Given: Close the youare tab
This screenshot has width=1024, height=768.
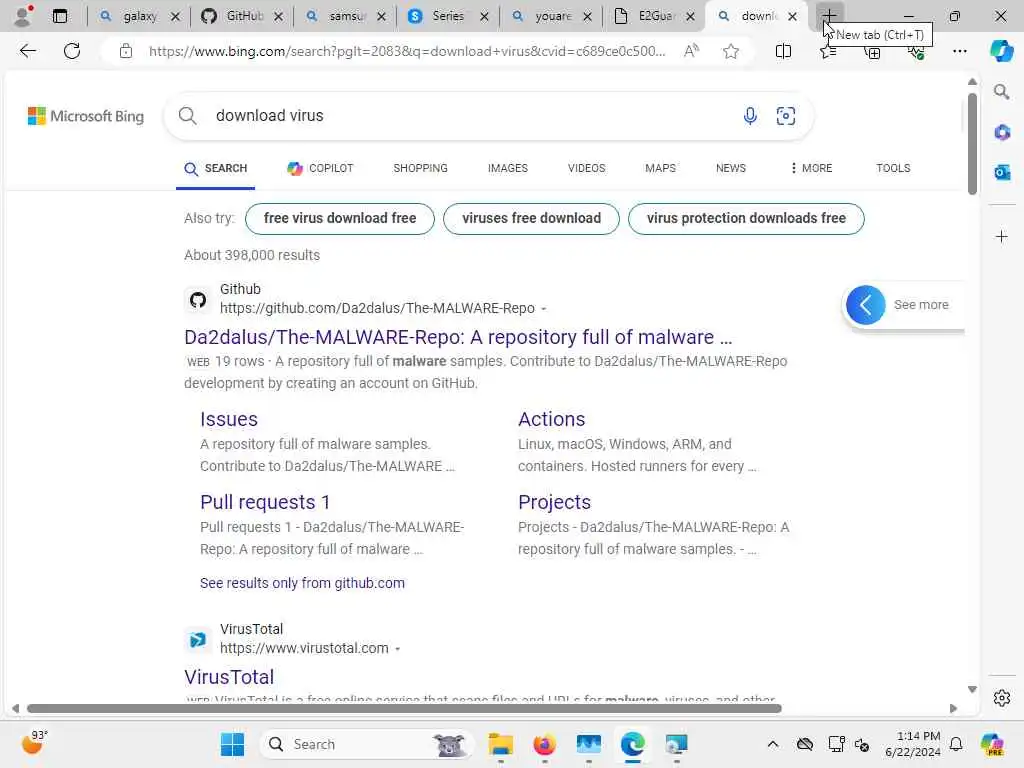Looking at the screenshot, I should coord(587,16).
